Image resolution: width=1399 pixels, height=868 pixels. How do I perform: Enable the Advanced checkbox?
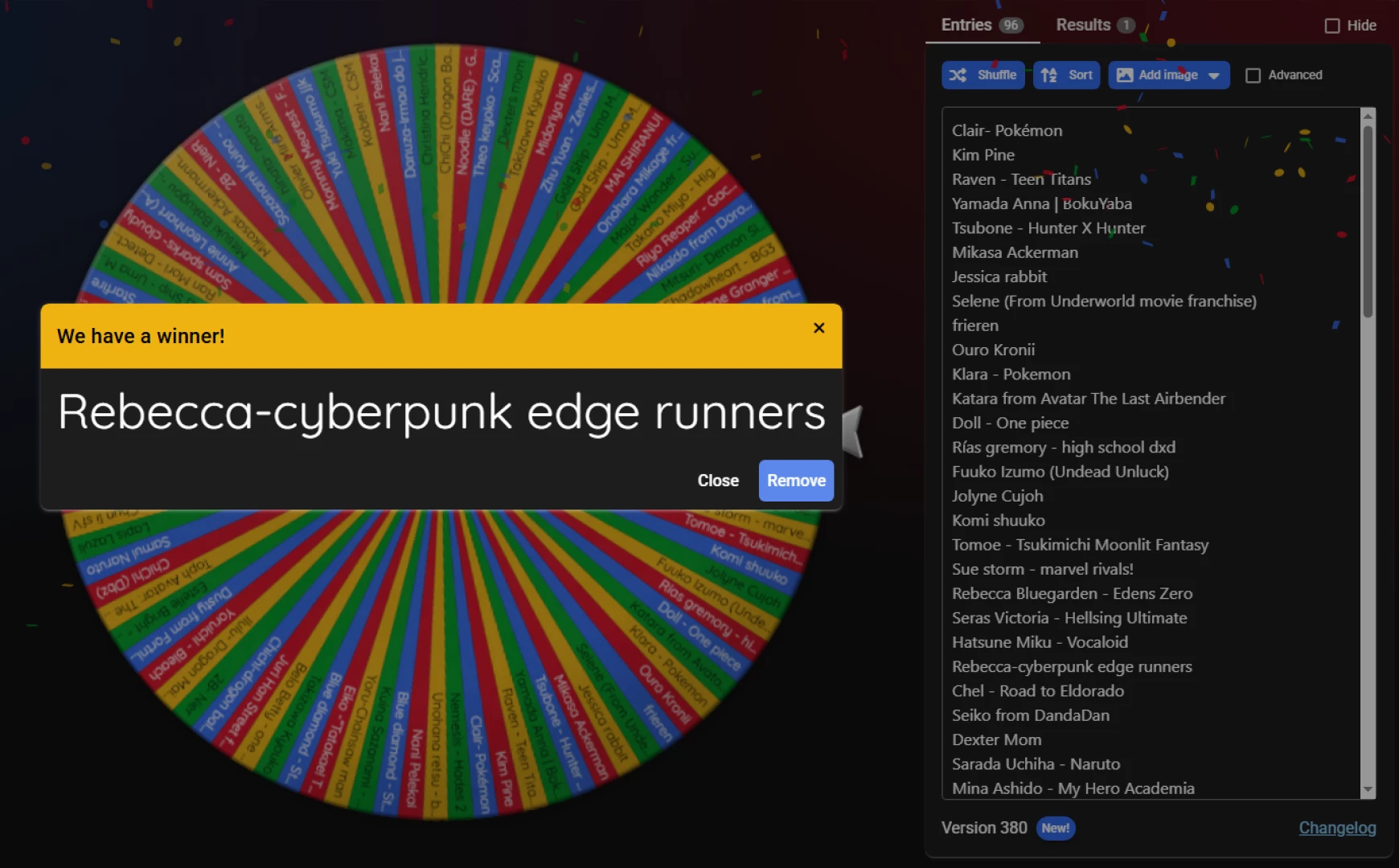(x=1253, y=75)
